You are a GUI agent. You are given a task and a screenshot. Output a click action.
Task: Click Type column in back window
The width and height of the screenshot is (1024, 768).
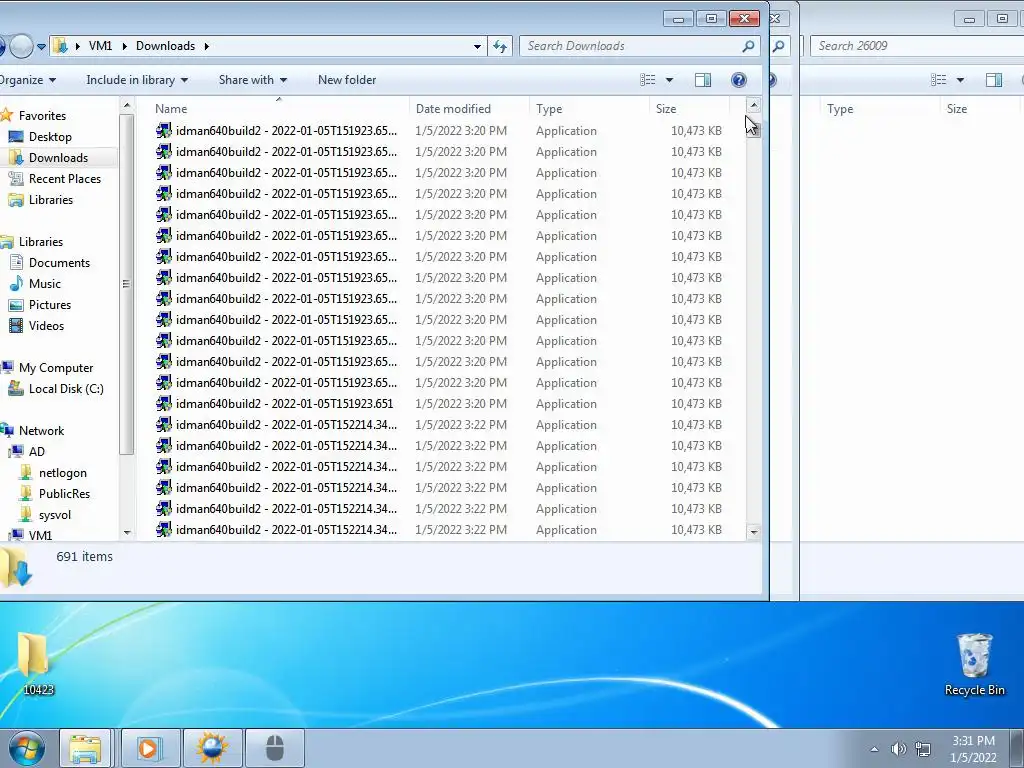pyautogui.click(x=840, y=109)
